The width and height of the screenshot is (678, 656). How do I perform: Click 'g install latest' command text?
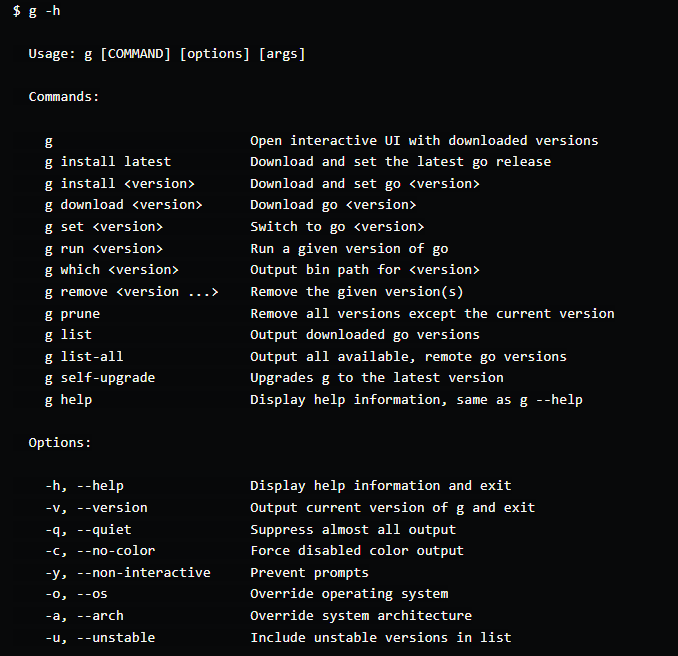click(108, 162)
